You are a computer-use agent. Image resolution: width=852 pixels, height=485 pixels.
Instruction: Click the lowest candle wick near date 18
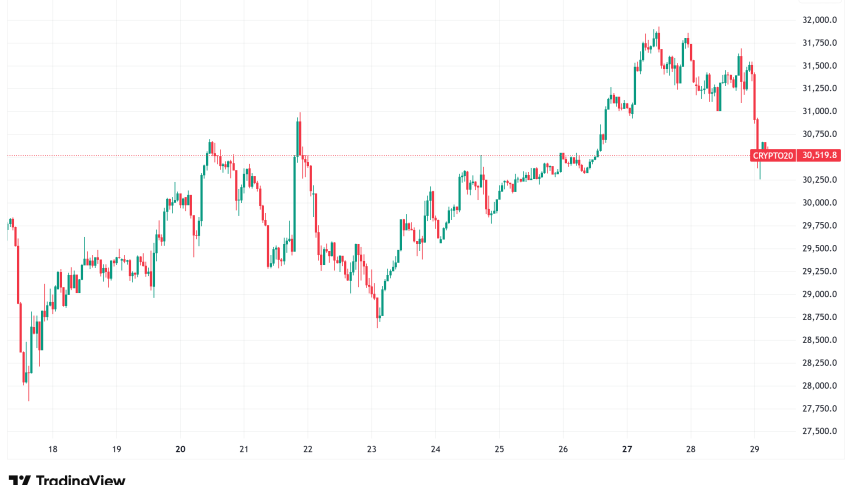(x=28, y=398)
